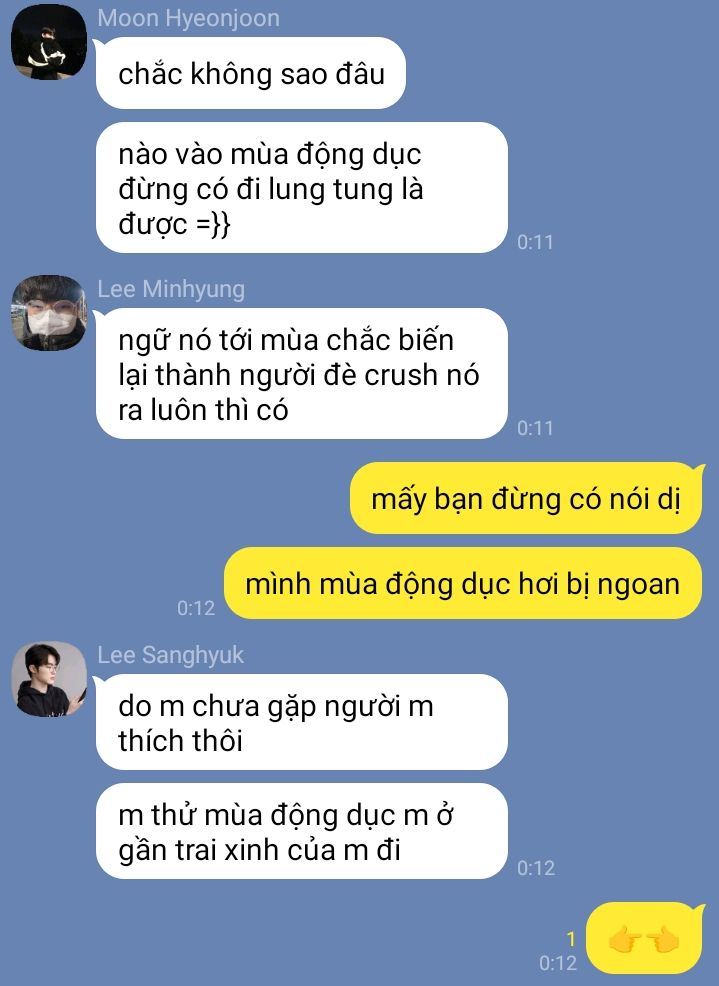
Task: Tap the 0:11 timestamp beside Lee Minhyung's message
Action: (x=535, y=428)
